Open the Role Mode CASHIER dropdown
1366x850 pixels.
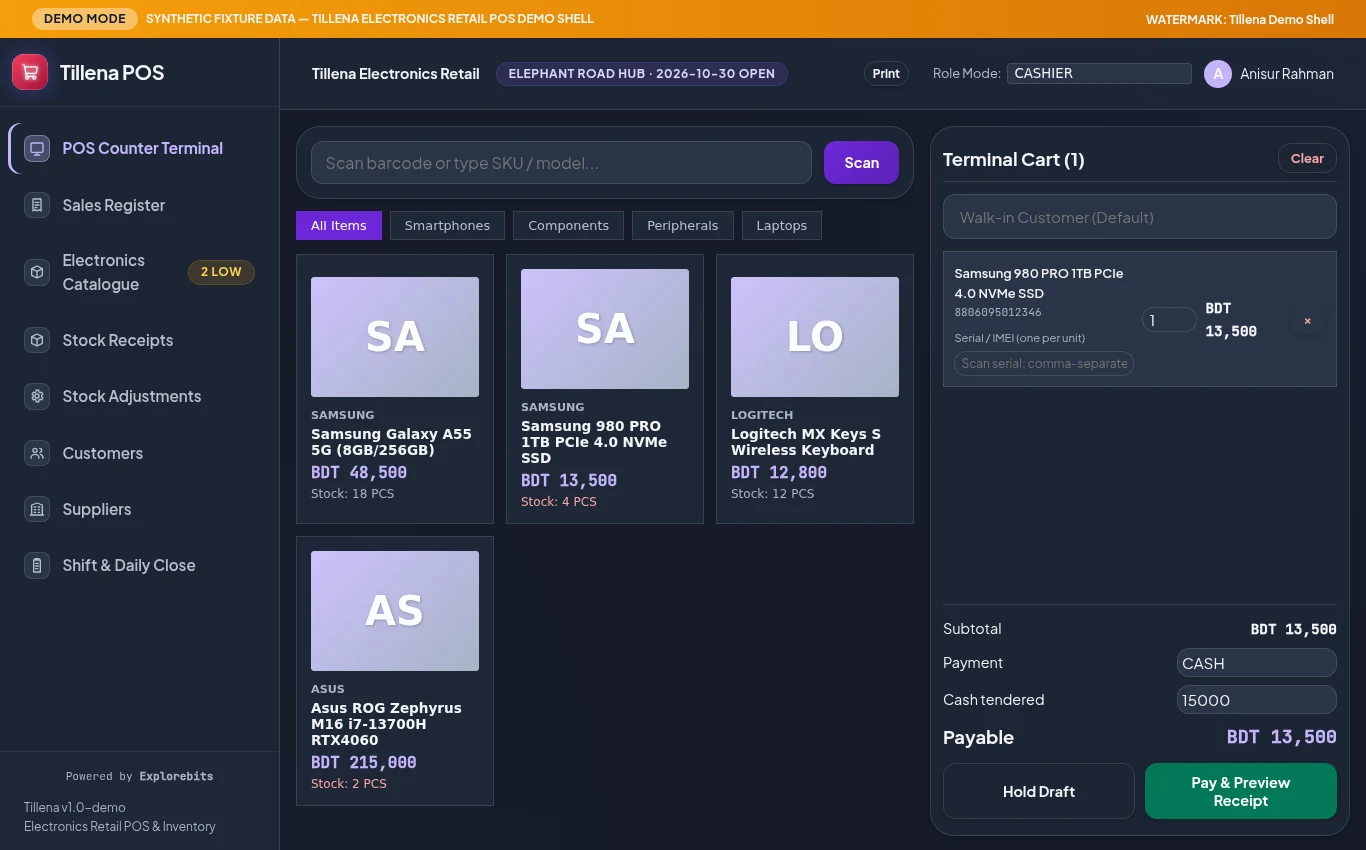point(1099,73)
